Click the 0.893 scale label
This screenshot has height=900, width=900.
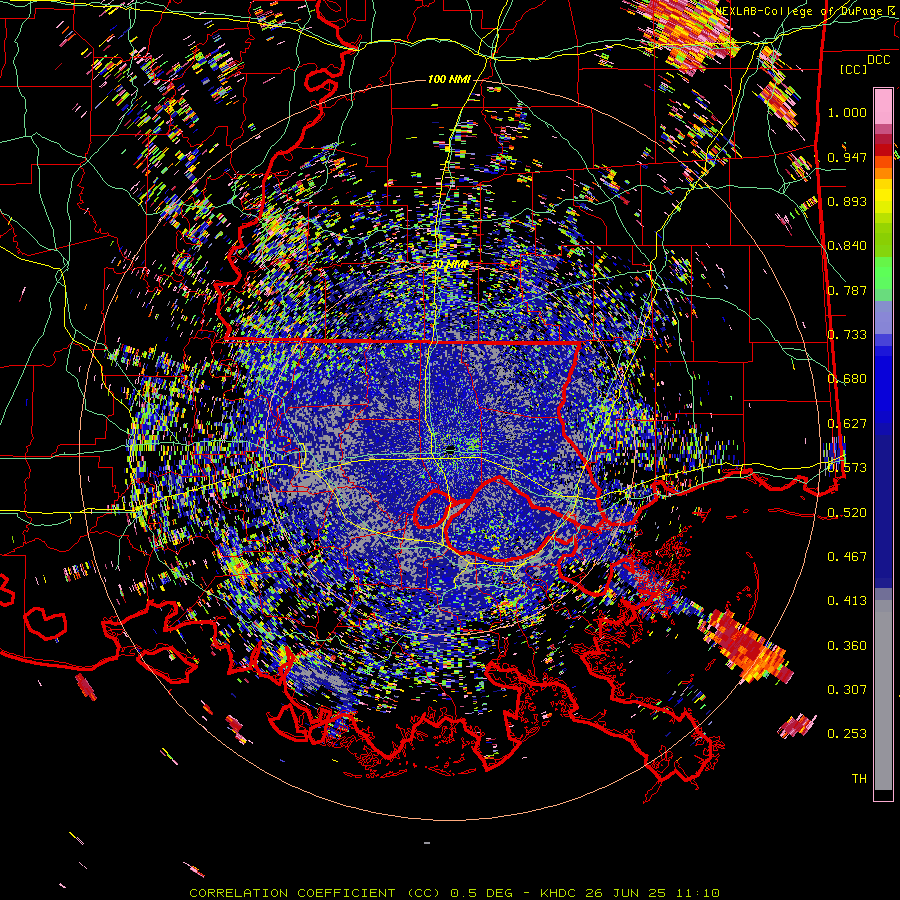pos(847,201)
